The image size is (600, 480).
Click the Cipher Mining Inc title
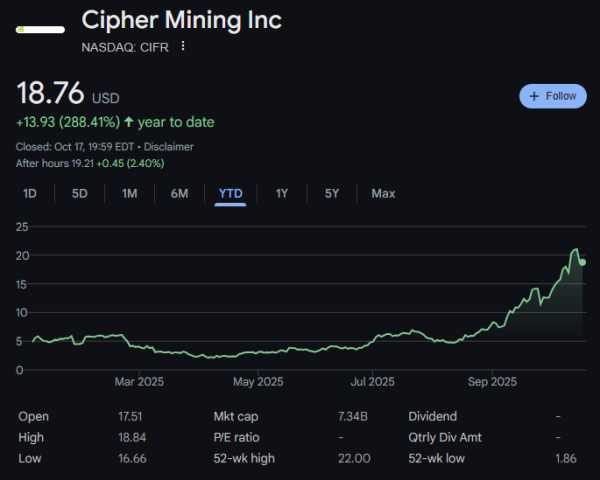(181, 20)
